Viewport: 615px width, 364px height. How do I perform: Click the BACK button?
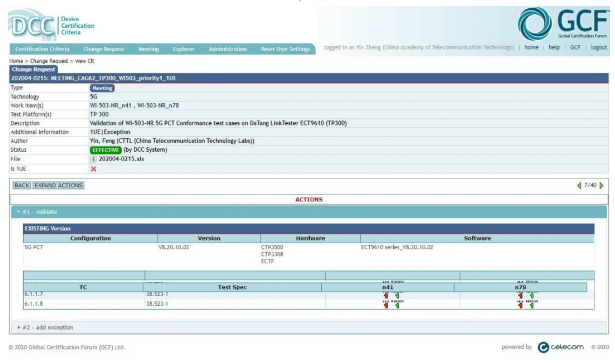click(x=22, y=186)
